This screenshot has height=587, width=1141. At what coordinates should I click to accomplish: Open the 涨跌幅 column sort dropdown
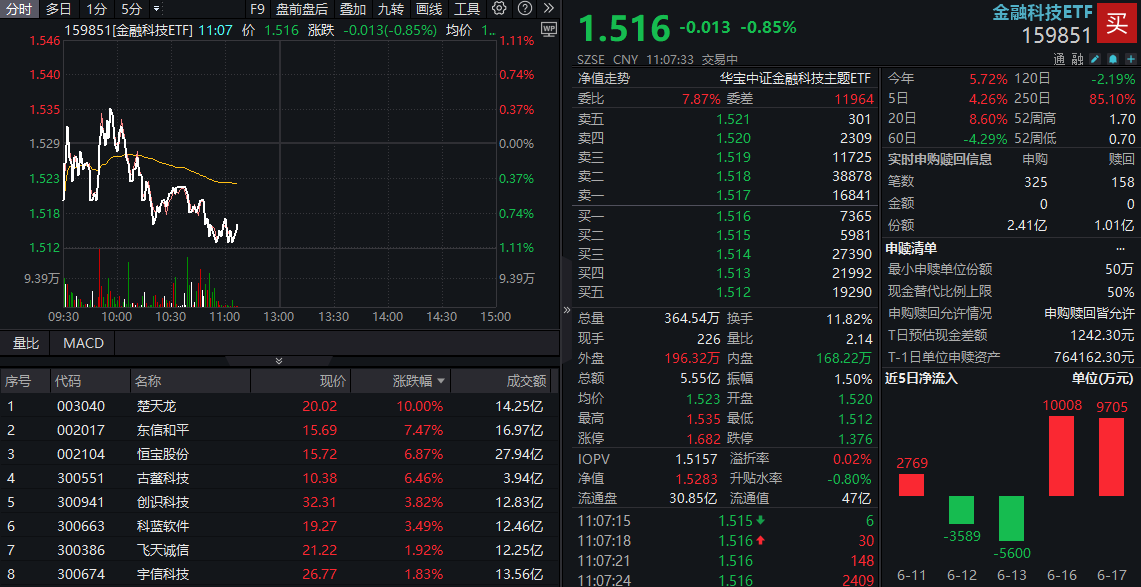tap(440, 380)
